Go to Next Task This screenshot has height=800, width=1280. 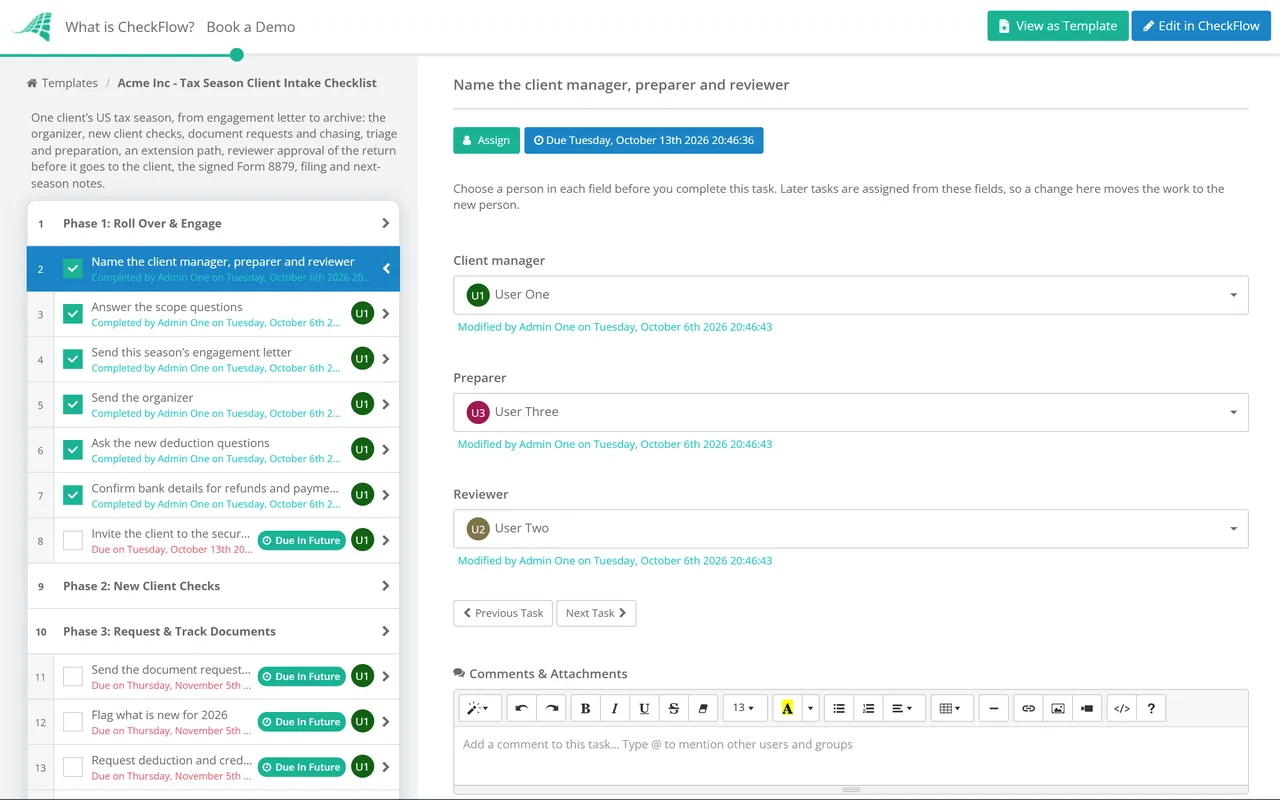596,613
